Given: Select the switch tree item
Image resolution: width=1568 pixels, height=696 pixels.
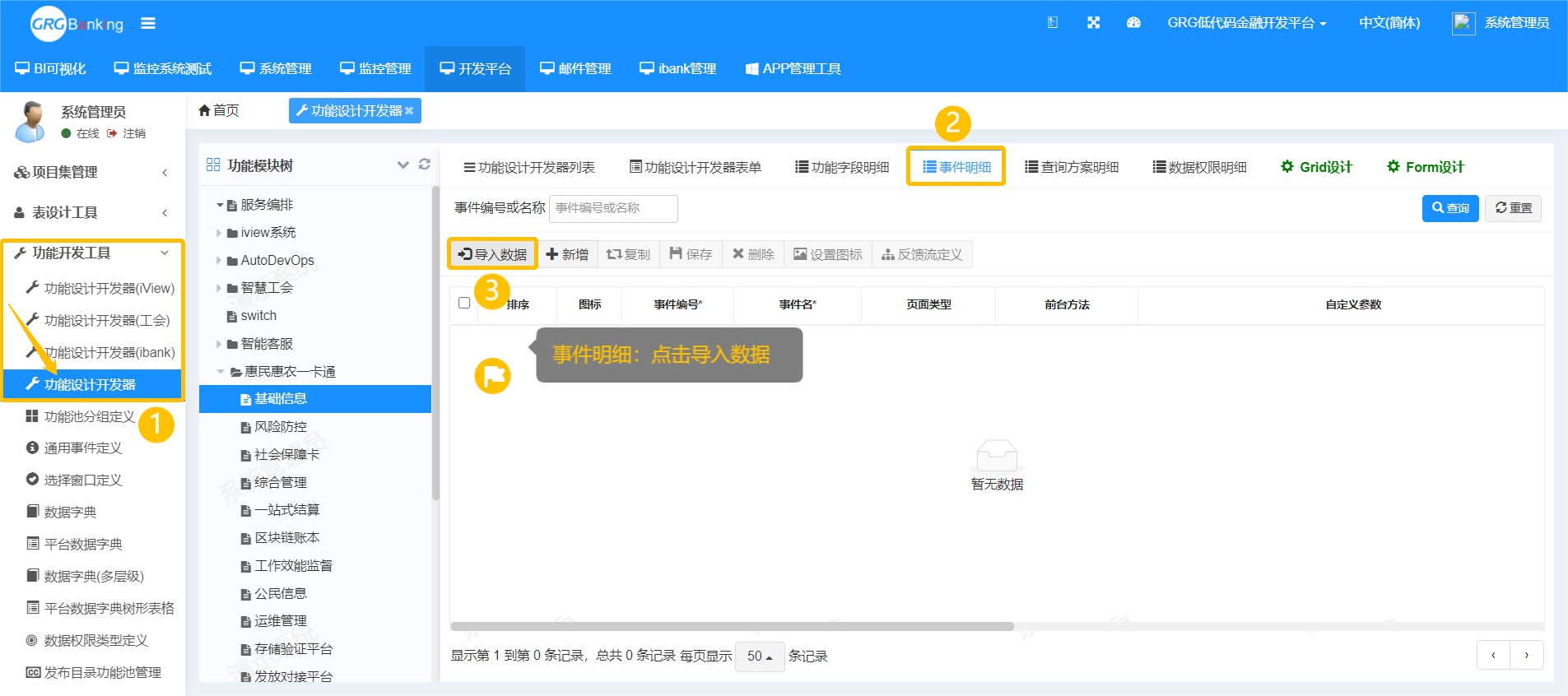Looking at the screenshot, I should coord(258,316).
